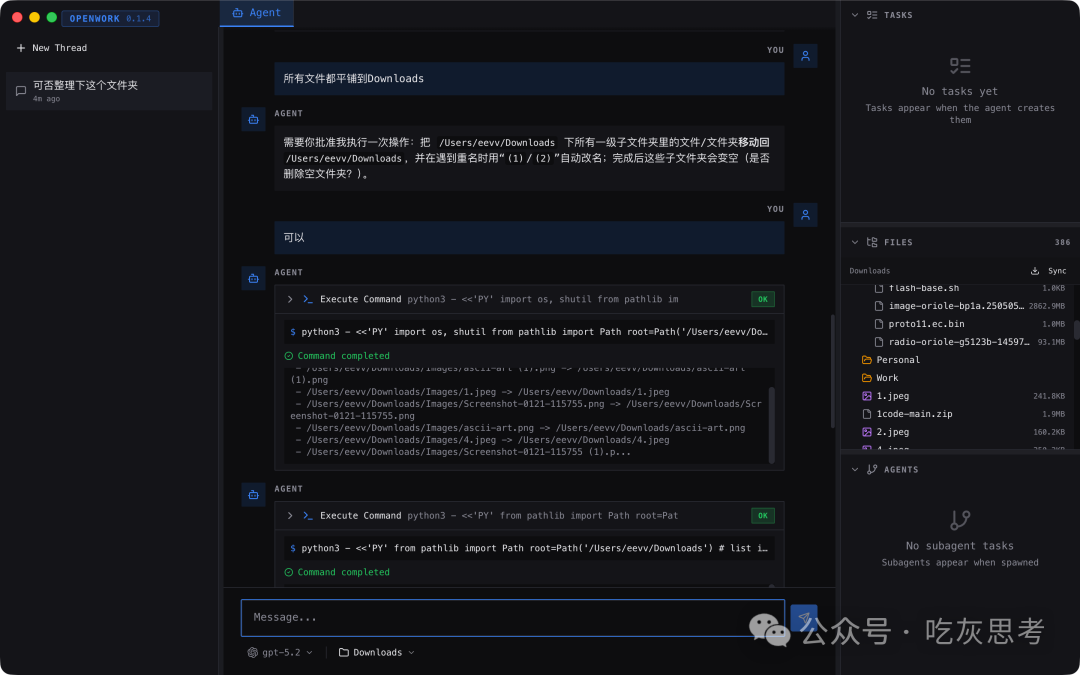Click the folder icon beside Personal
Viewport: 1080px width, 675px height.
(x=867, y=360)
